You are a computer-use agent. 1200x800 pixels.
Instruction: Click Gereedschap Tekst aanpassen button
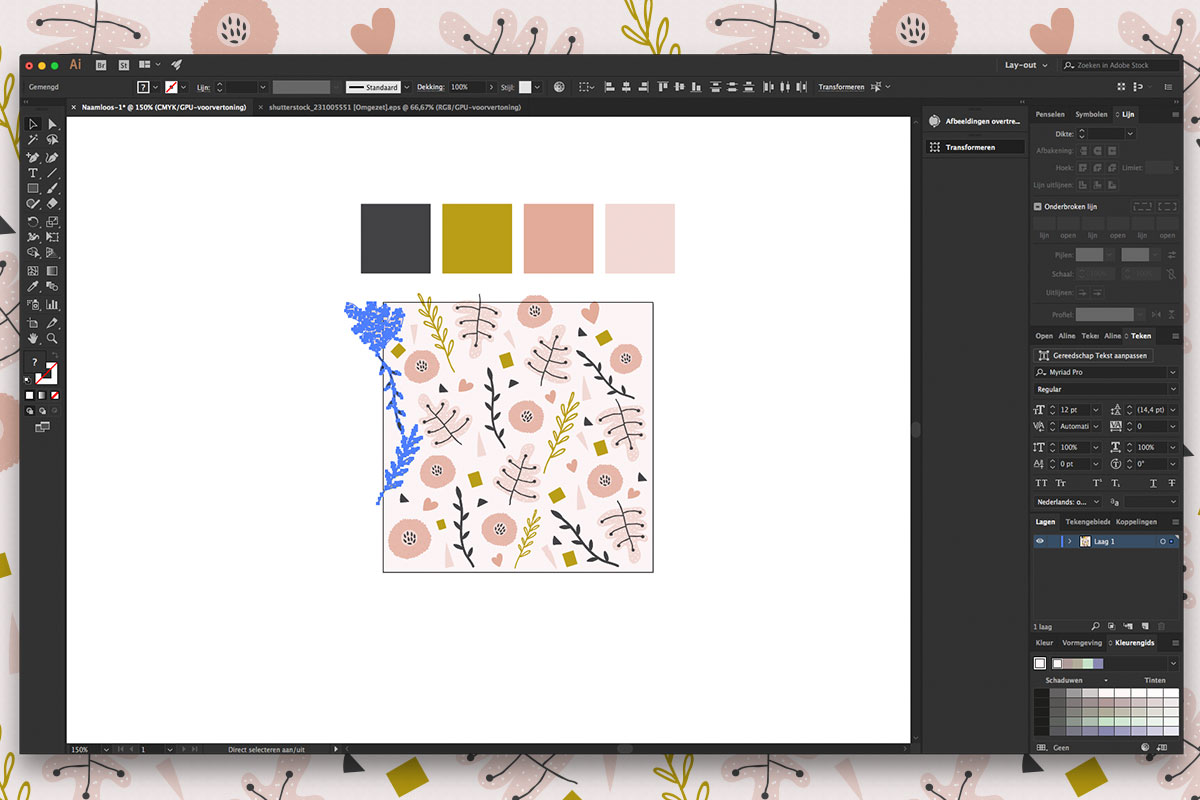(1093, 355)
